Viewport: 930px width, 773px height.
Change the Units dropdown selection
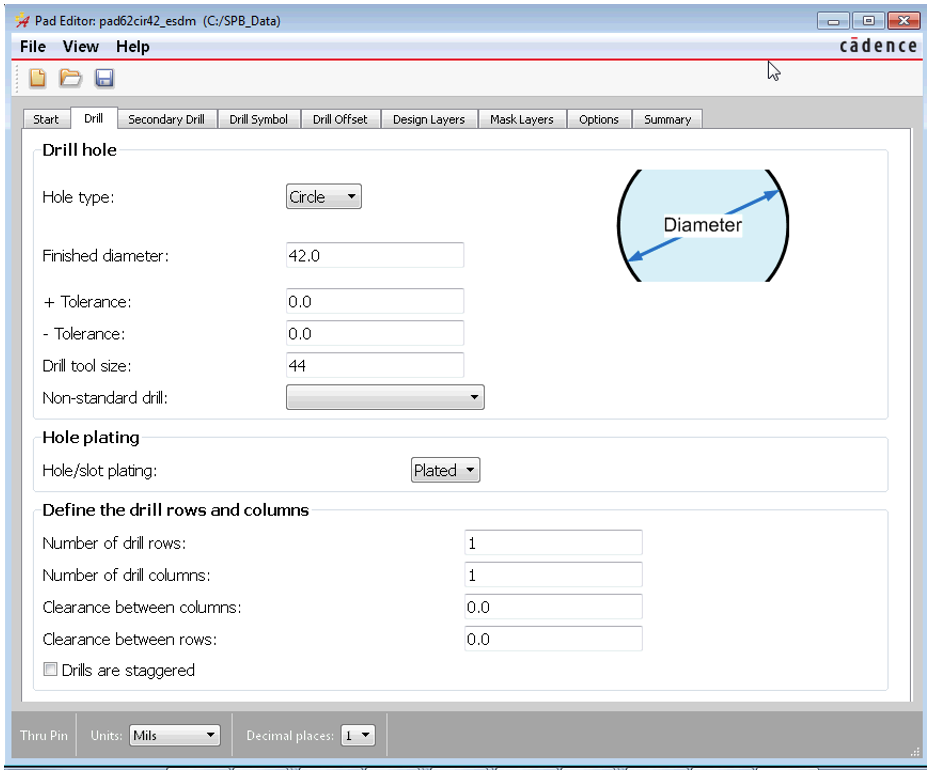click(174, 735)
